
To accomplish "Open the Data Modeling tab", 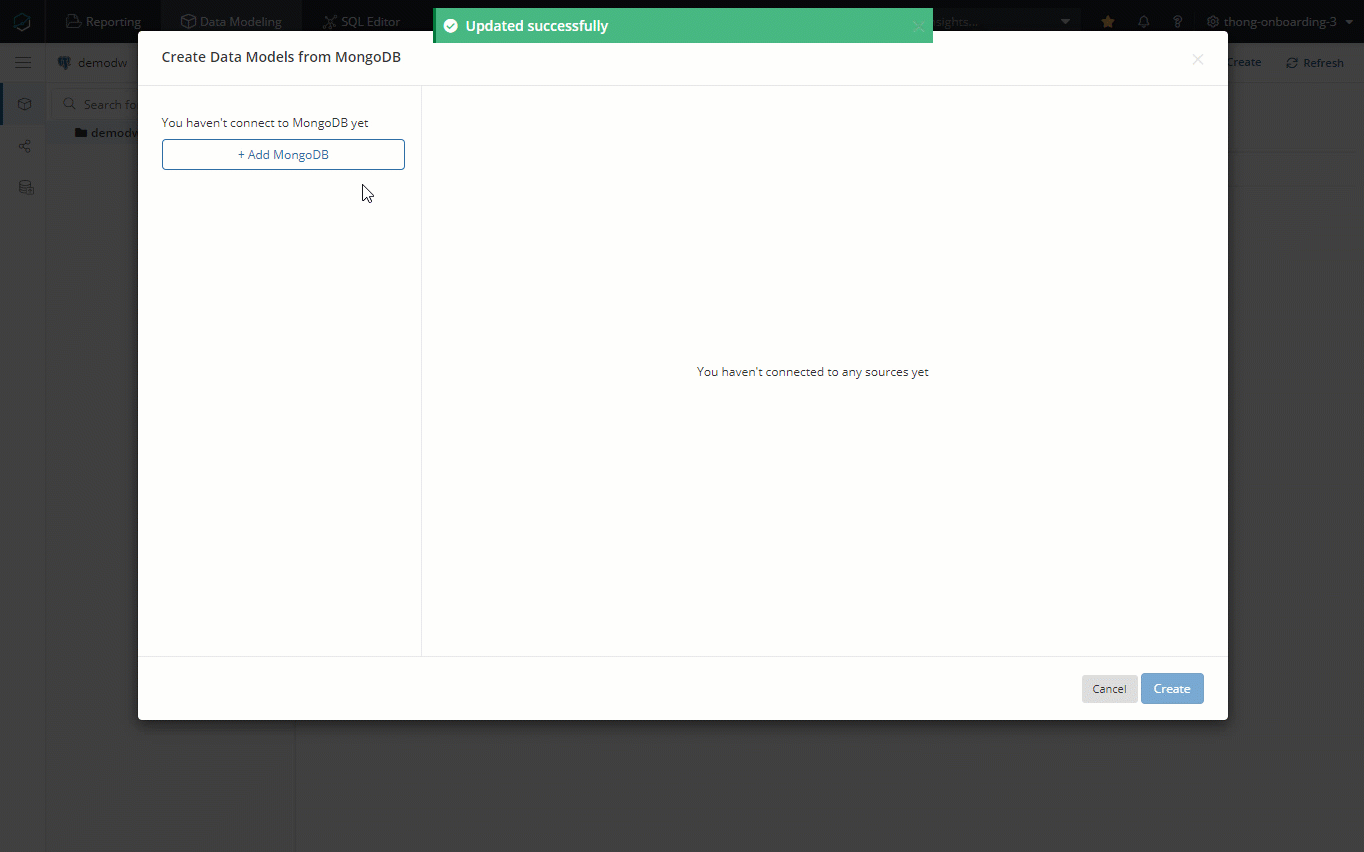I will 231,21.
